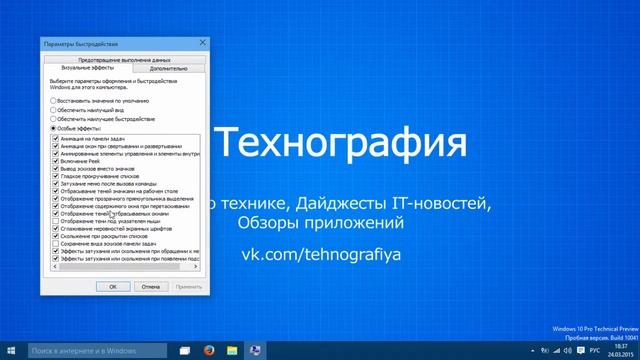Toggle Отображение содержимого окна при перетаскивании

[x=56, y=206]
